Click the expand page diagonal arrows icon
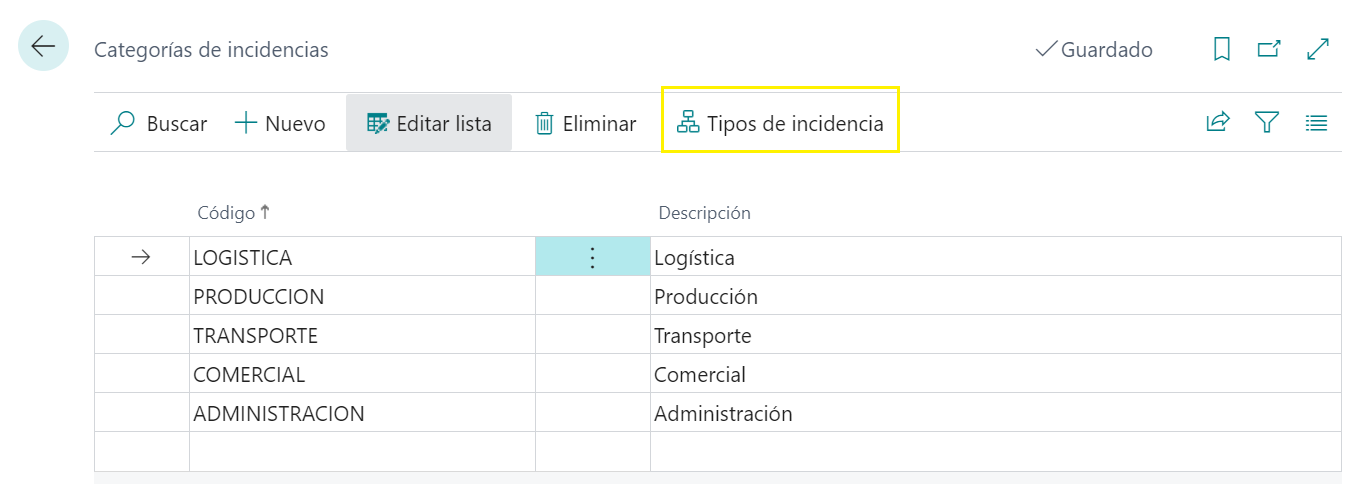This screenshot has height=490, width=1357. 1318,49
